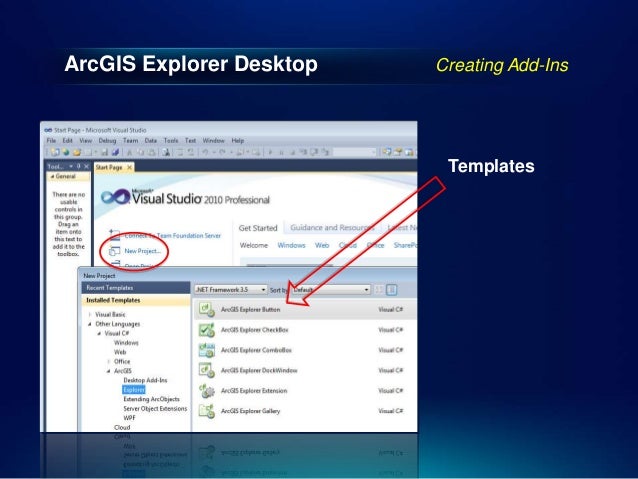This screenshot has width=638, height=479.
Task: Open the Web link under Get Started
Action: (x=322, y=245)
